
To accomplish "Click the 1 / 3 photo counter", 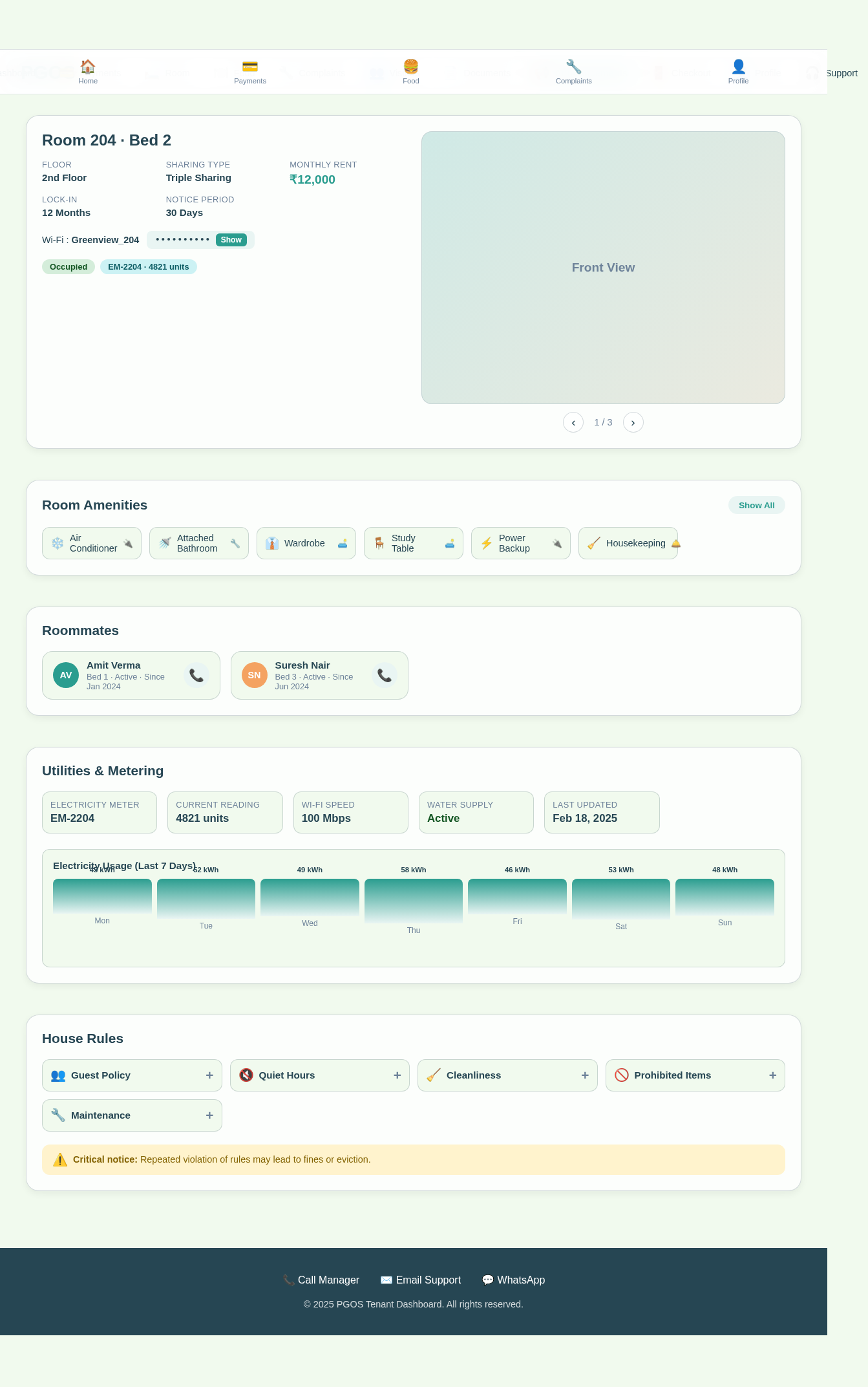I will tap(603, 422).
